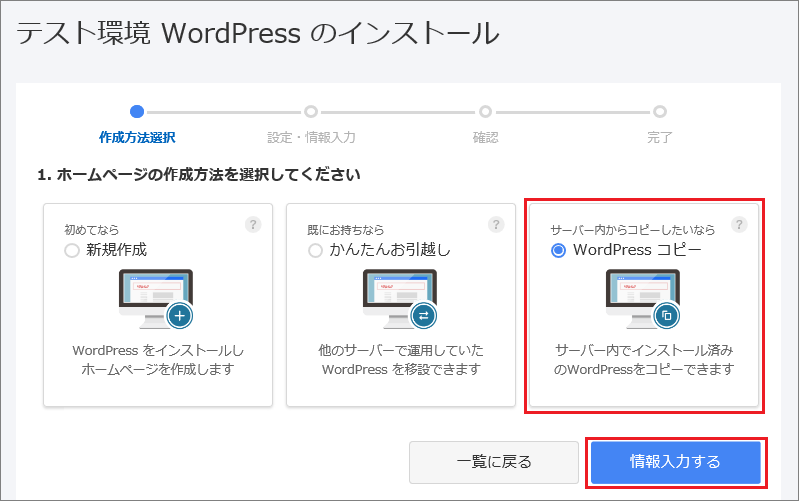Select the かんたんお引越し radio button

click(315, 250)
